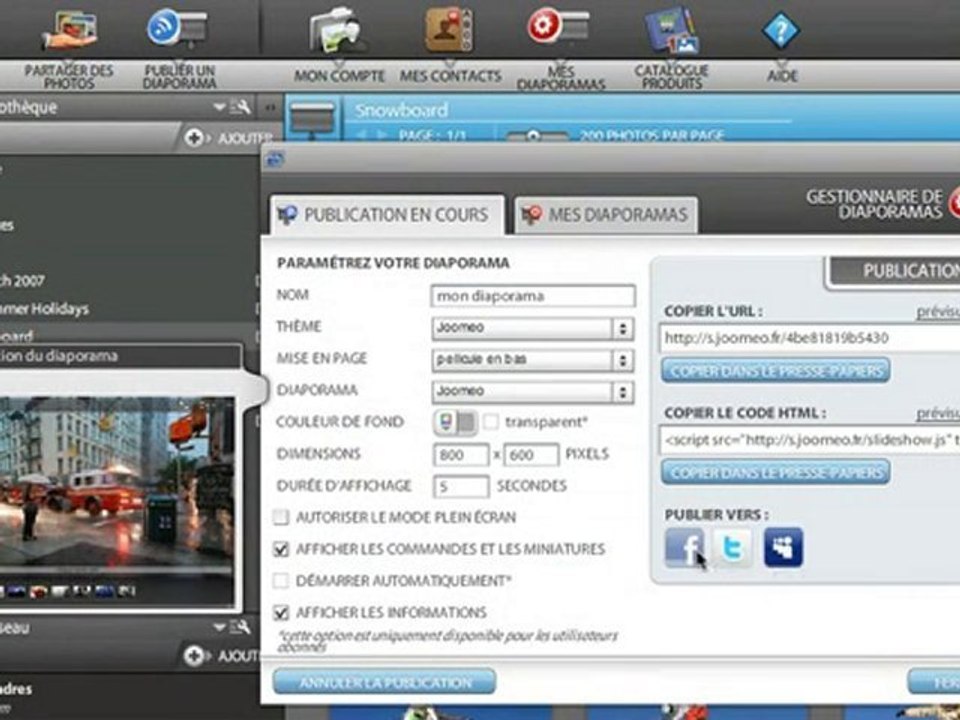Enable Démarrer automatiquement option
The width and height of the screenshot is (960, 720).
(281, 580)
